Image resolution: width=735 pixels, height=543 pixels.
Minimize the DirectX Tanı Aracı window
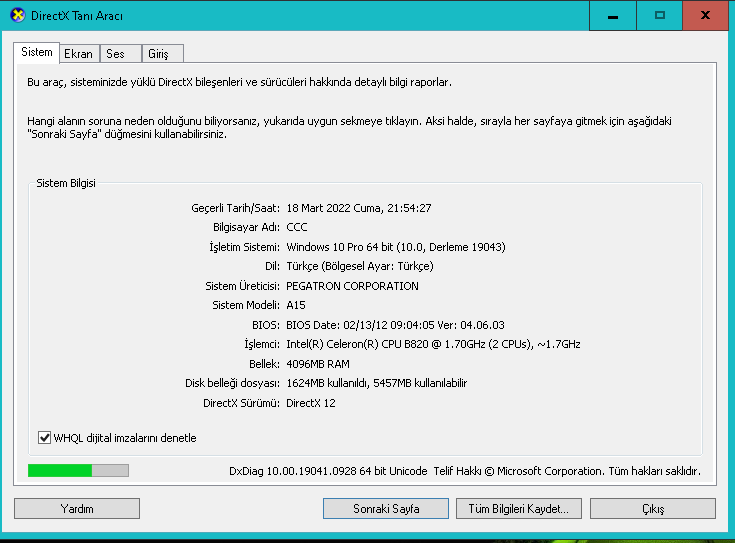[613, 15]
